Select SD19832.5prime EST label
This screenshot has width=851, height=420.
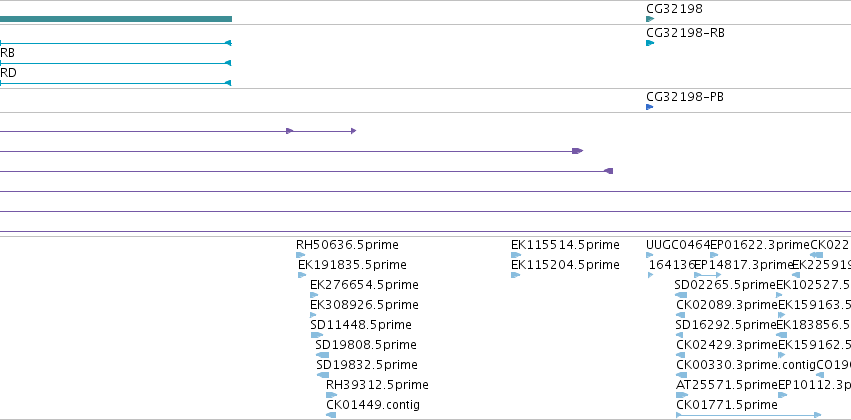(x=367, y=365)
